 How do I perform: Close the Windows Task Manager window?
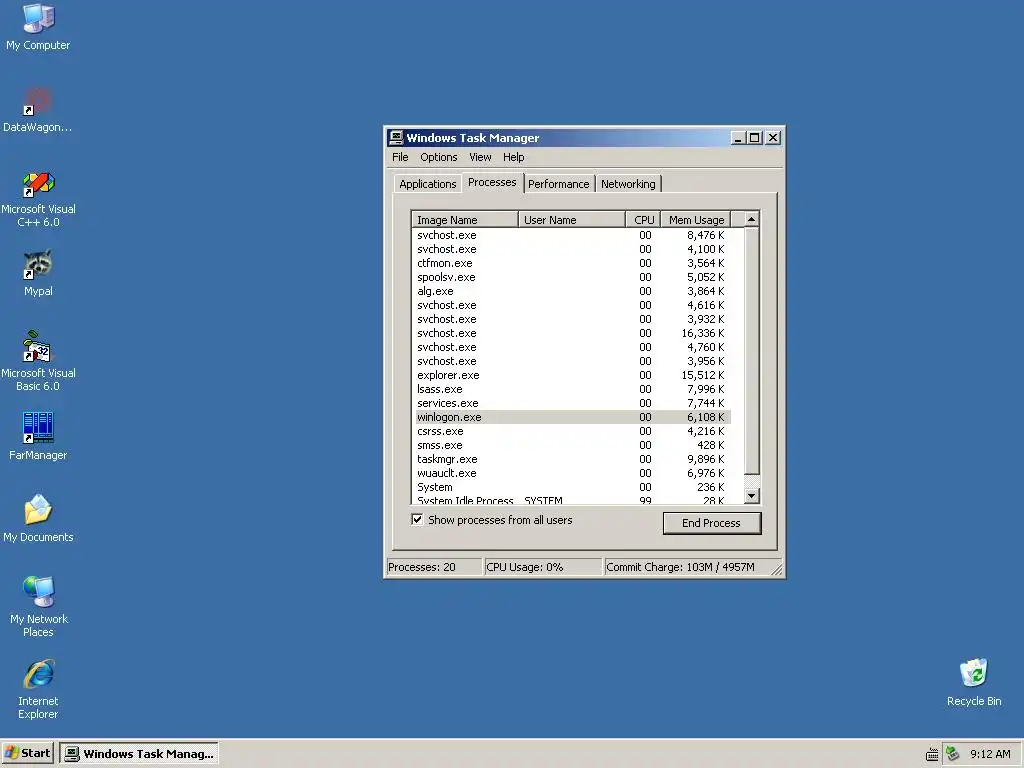pos(773,138)
